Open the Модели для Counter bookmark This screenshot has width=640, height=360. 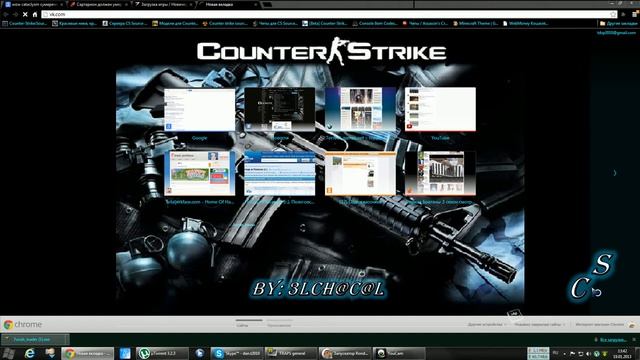[x=175, y=24]
